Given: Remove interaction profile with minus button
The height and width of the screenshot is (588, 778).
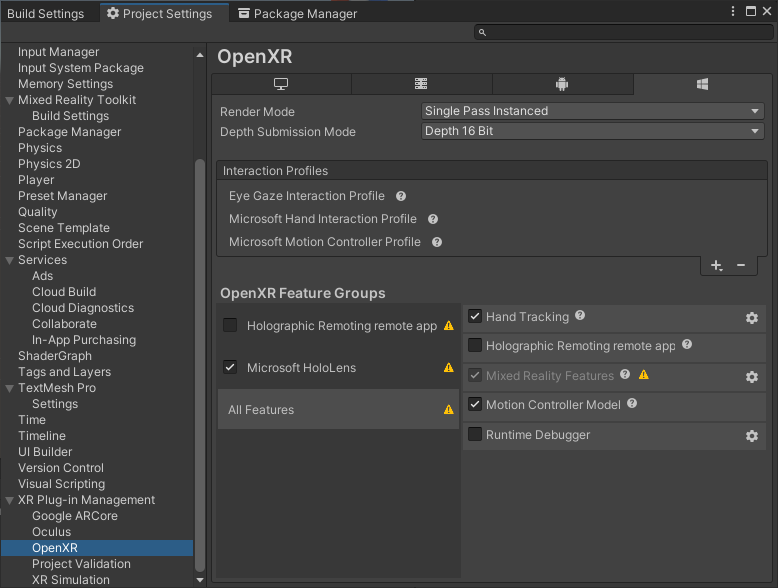Looking at the screenshot, I should 741,265.
